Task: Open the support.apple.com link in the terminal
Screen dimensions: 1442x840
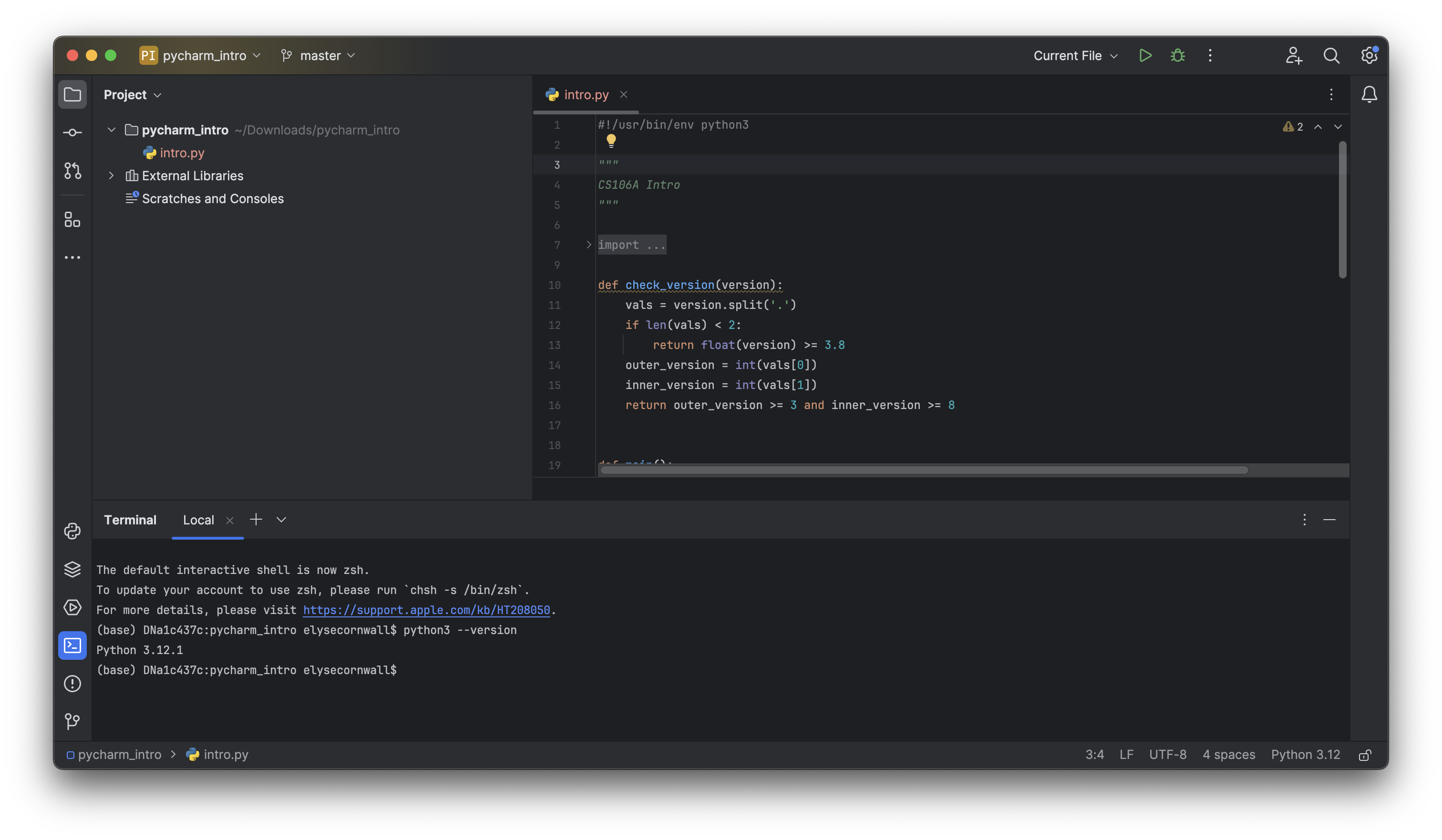Action: tap(426, 610)
